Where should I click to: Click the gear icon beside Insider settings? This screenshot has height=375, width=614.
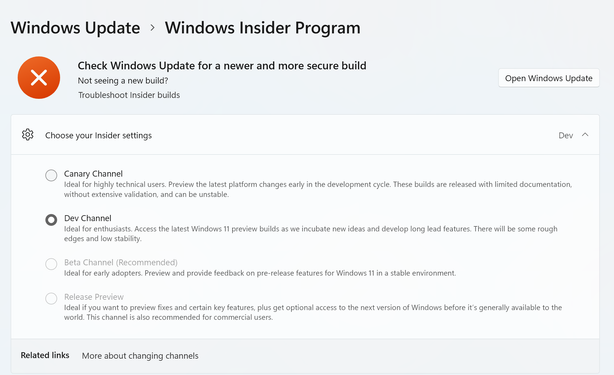pyautogui.click(x=27, y=135)
